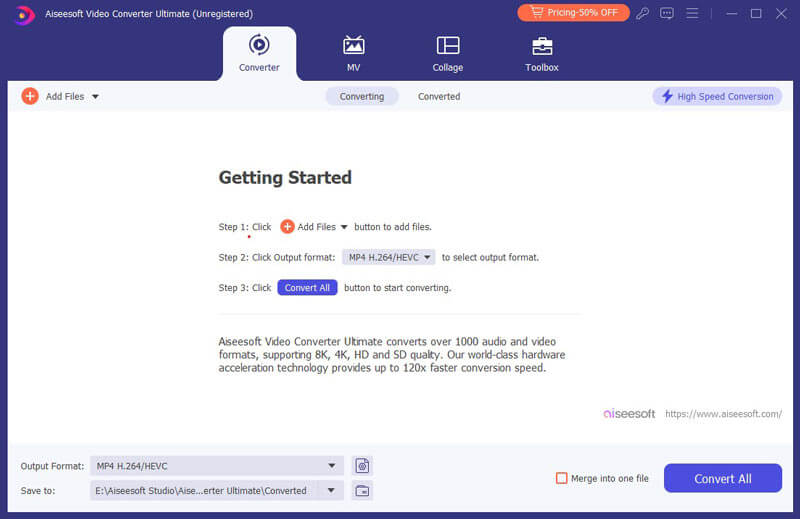Viewport: 800px width, 519px height.
Task: Open the Output Format dropdown at bottom
Action: [331, 466]
